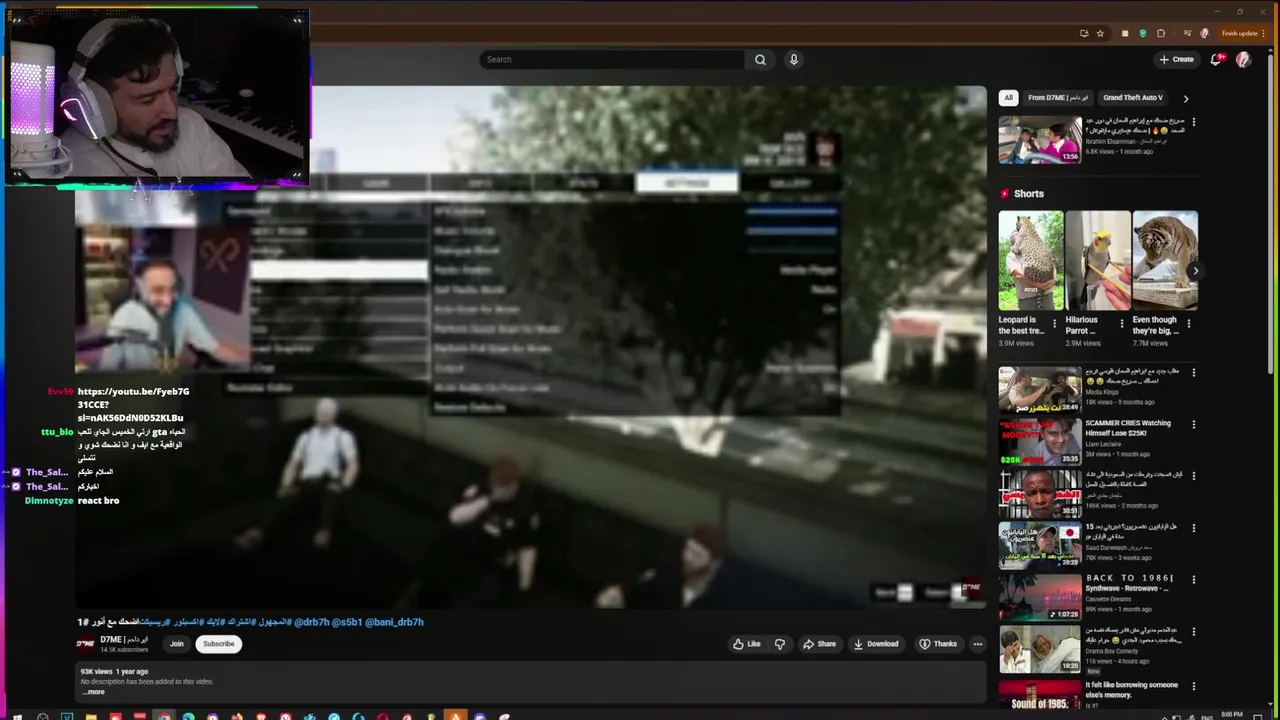Open Saad Darweesh Japan video thumbnail

click(x=1040, y=545)
